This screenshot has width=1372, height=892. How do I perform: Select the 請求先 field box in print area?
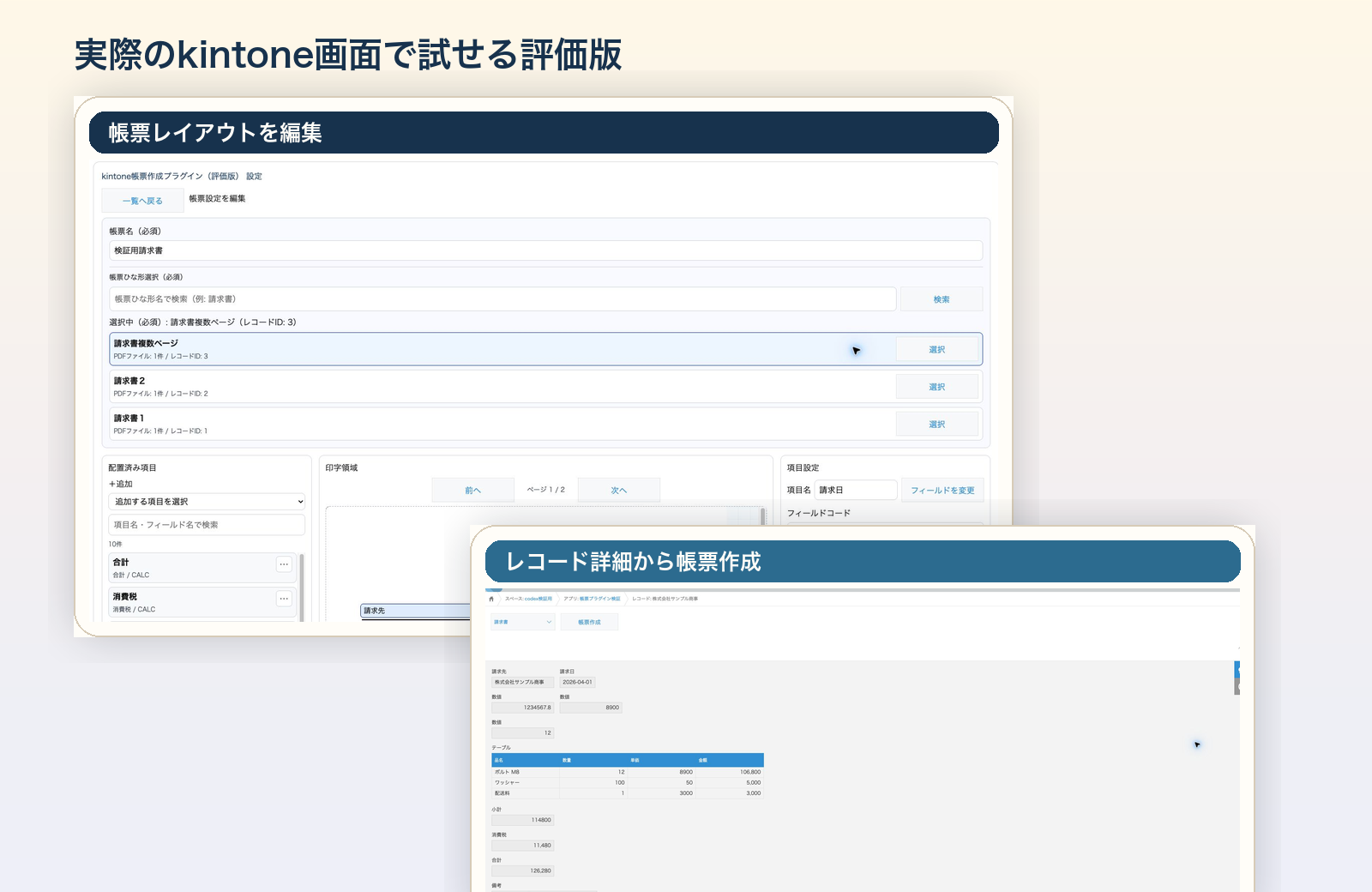coord(416,611)
